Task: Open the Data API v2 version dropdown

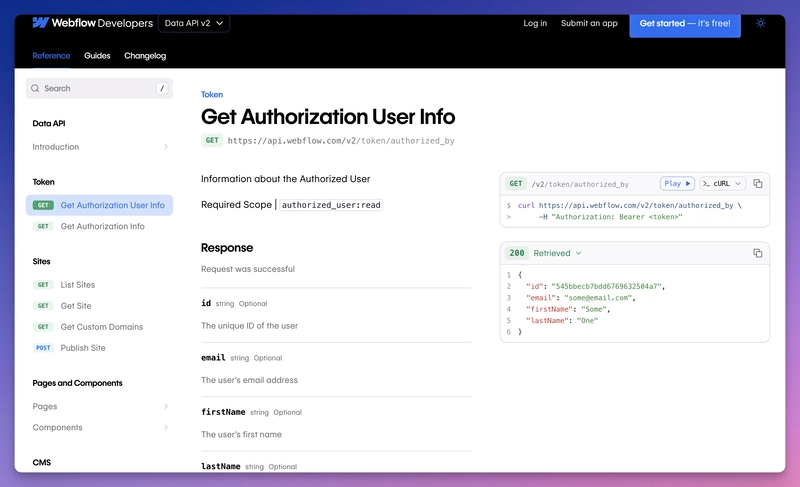Action: (194, 23)
